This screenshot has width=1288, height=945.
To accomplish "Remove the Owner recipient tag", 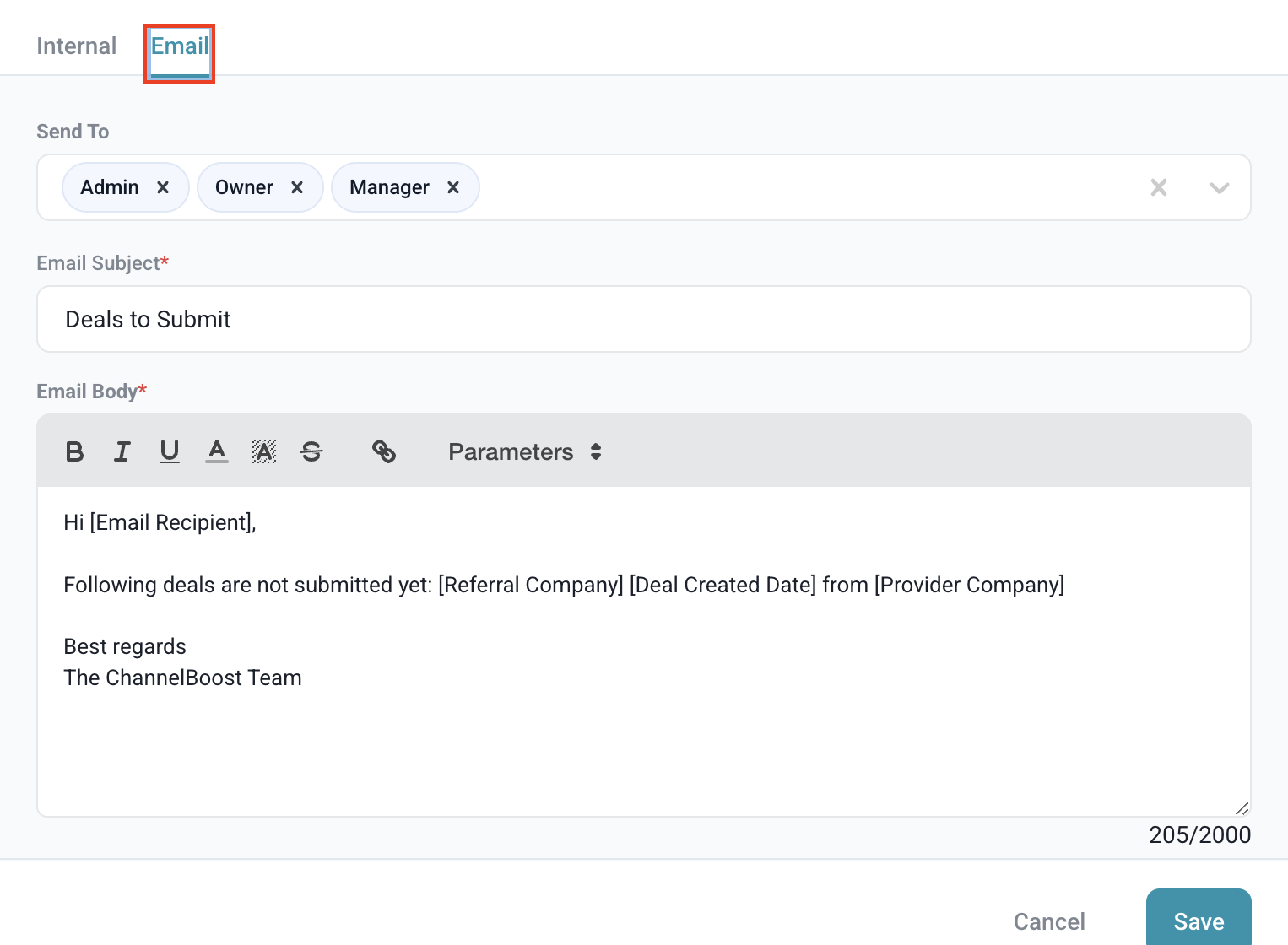I will 297,187.
